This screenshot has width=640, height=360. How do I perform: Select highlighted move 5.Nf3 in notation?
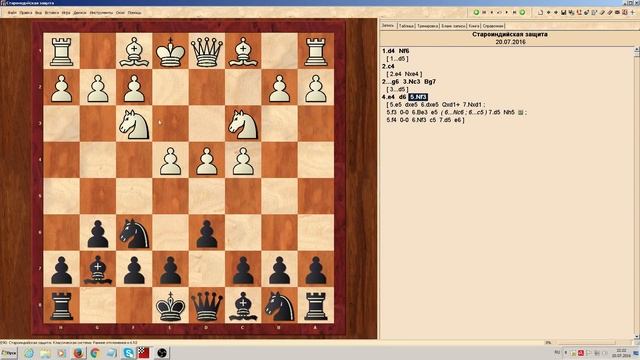point(418,97)
